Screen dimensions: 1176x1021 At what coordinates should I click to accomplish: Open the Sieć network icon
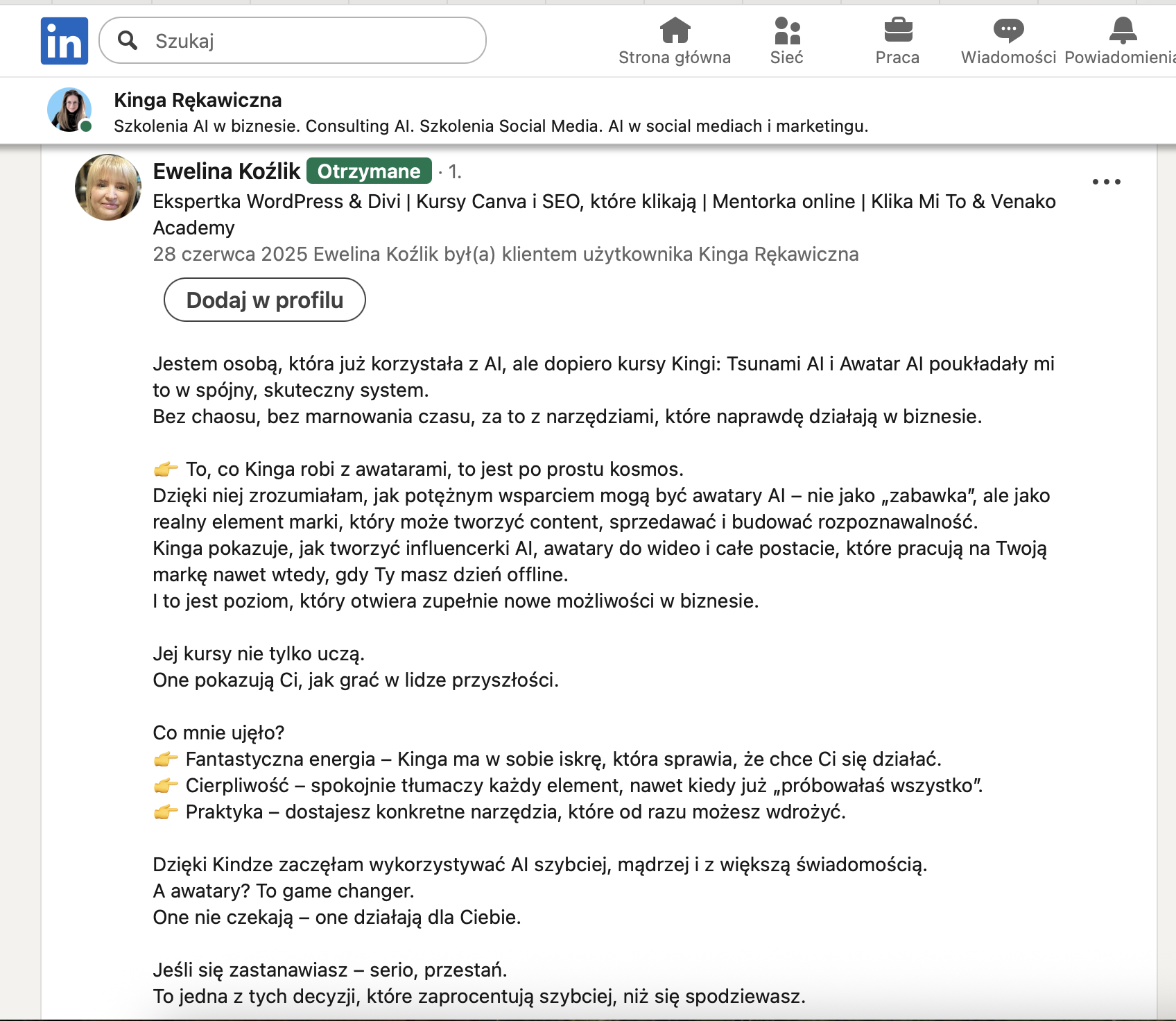tap(787, 31)
